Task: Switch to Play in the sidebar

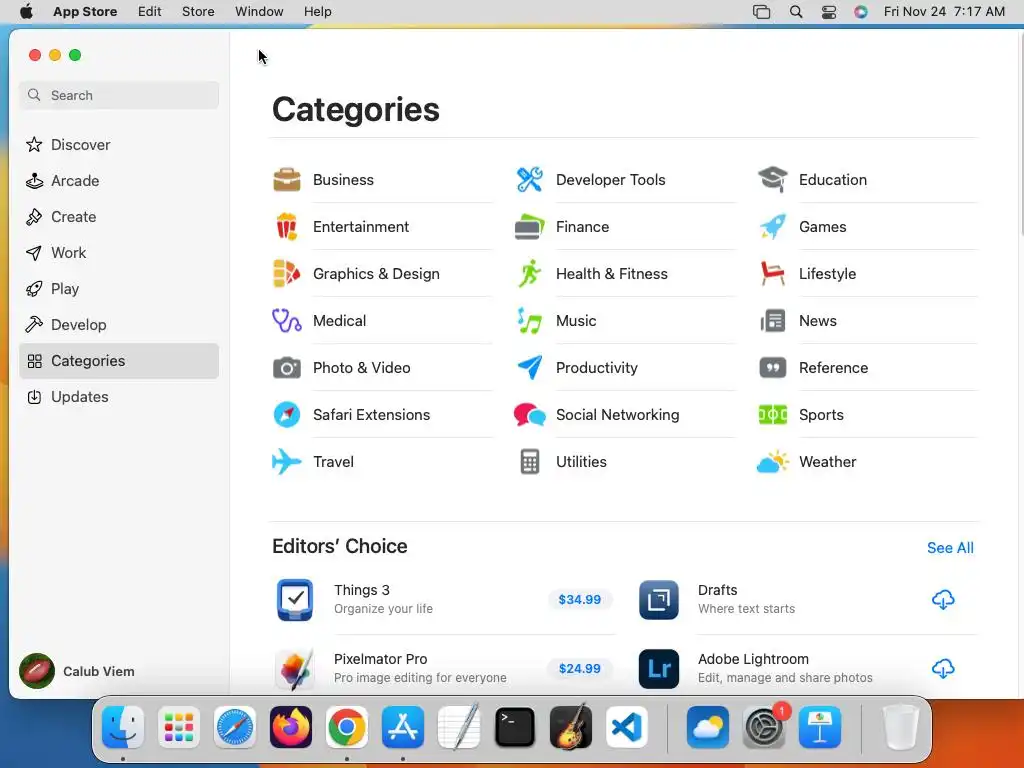Action: tap(119, 289)
